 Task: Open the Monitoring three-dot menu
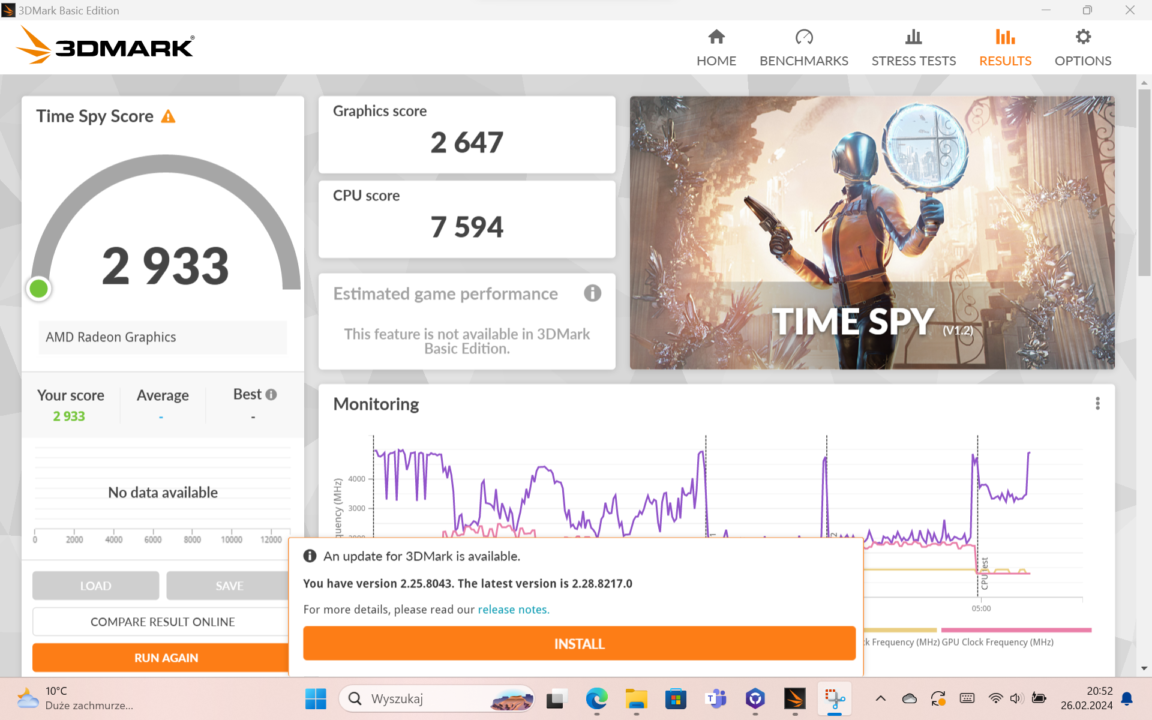pyautogui.click(x=1097, y=403)
